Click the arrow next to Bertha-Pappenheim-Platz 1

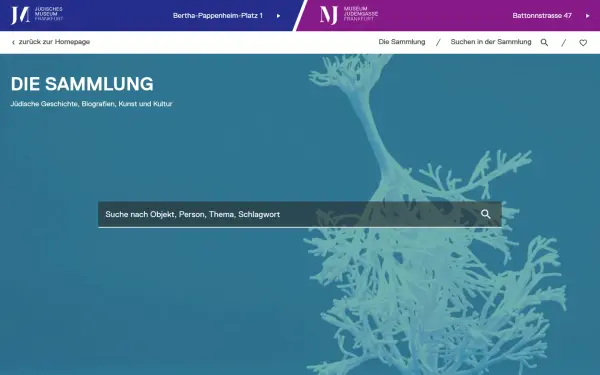[279, 16]
